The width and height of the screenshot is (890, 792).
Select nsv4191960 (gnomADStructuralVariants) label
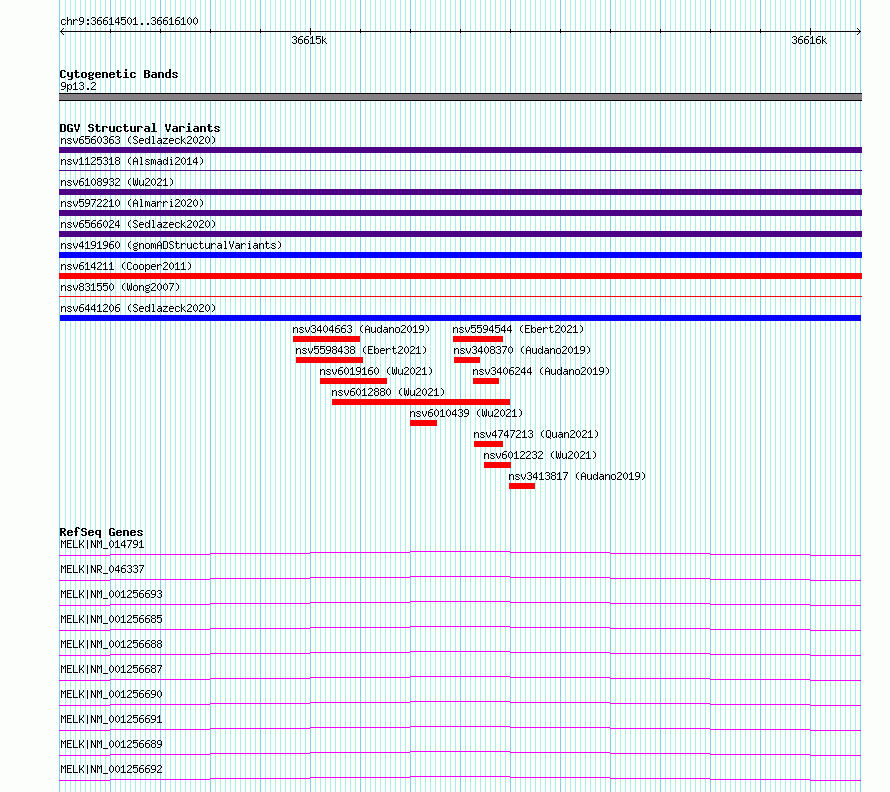click(x=171, y=245)
